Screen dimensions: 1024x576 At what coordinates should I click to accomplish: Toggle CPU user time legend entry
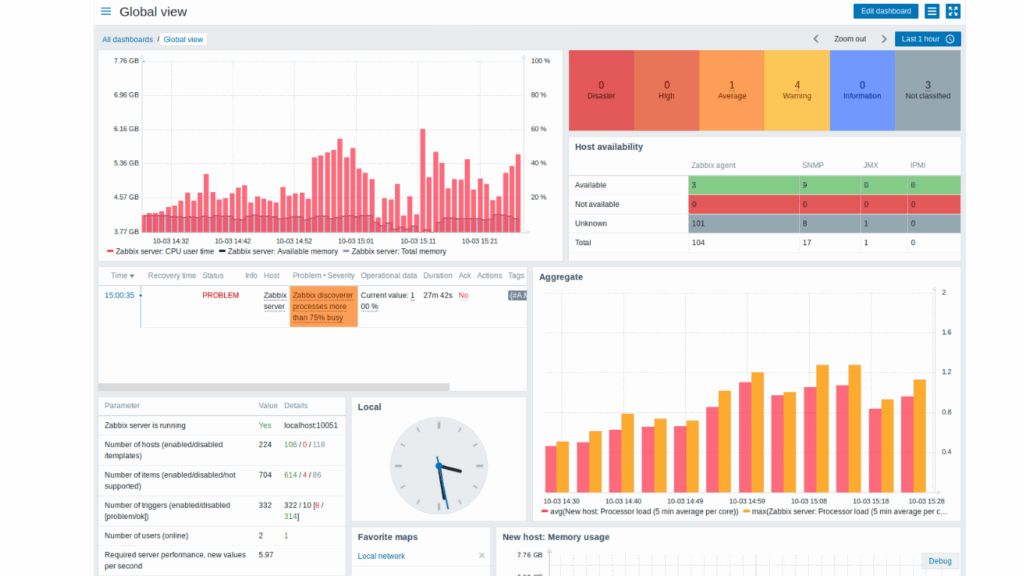tap(160, 252)
